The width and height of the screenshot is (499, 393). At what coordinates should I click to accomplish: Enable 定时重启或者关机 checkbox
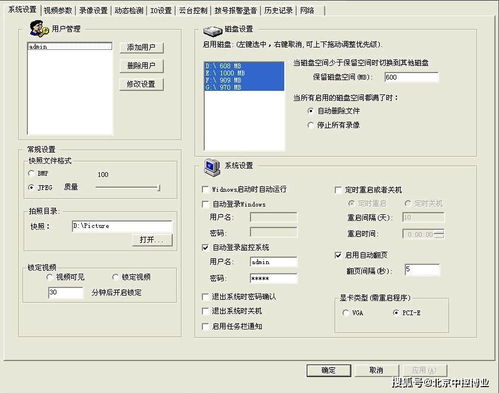(338, 190)
